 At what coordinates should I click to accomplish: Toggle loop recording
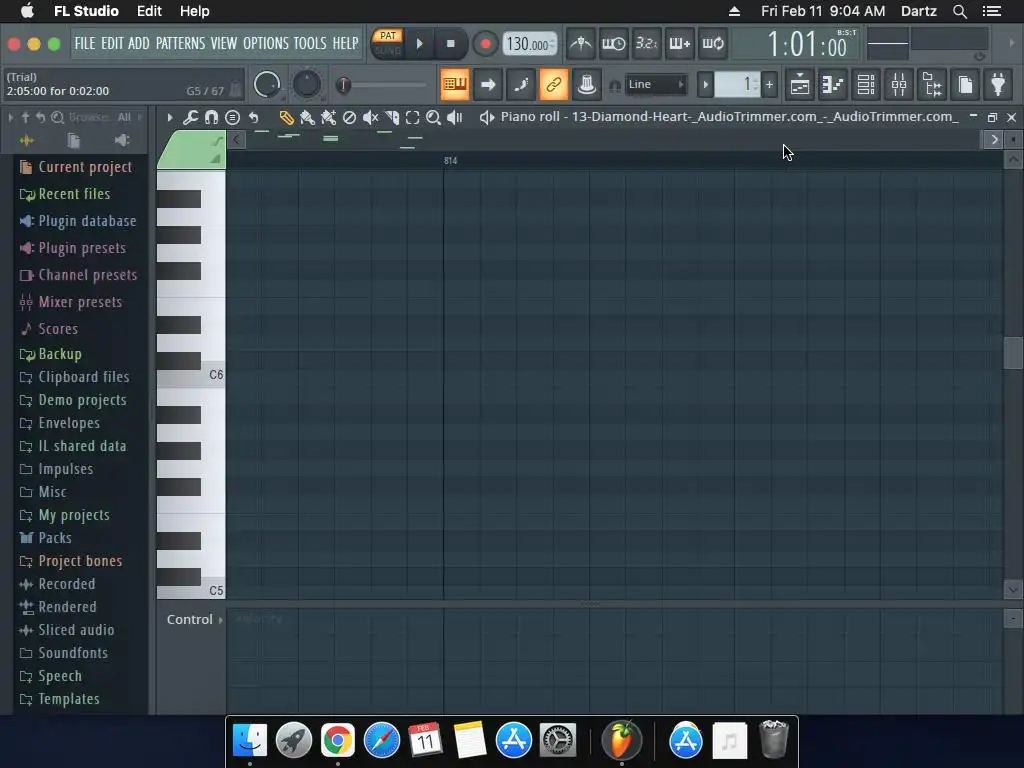pyautogui.click(x=712, y=44)
